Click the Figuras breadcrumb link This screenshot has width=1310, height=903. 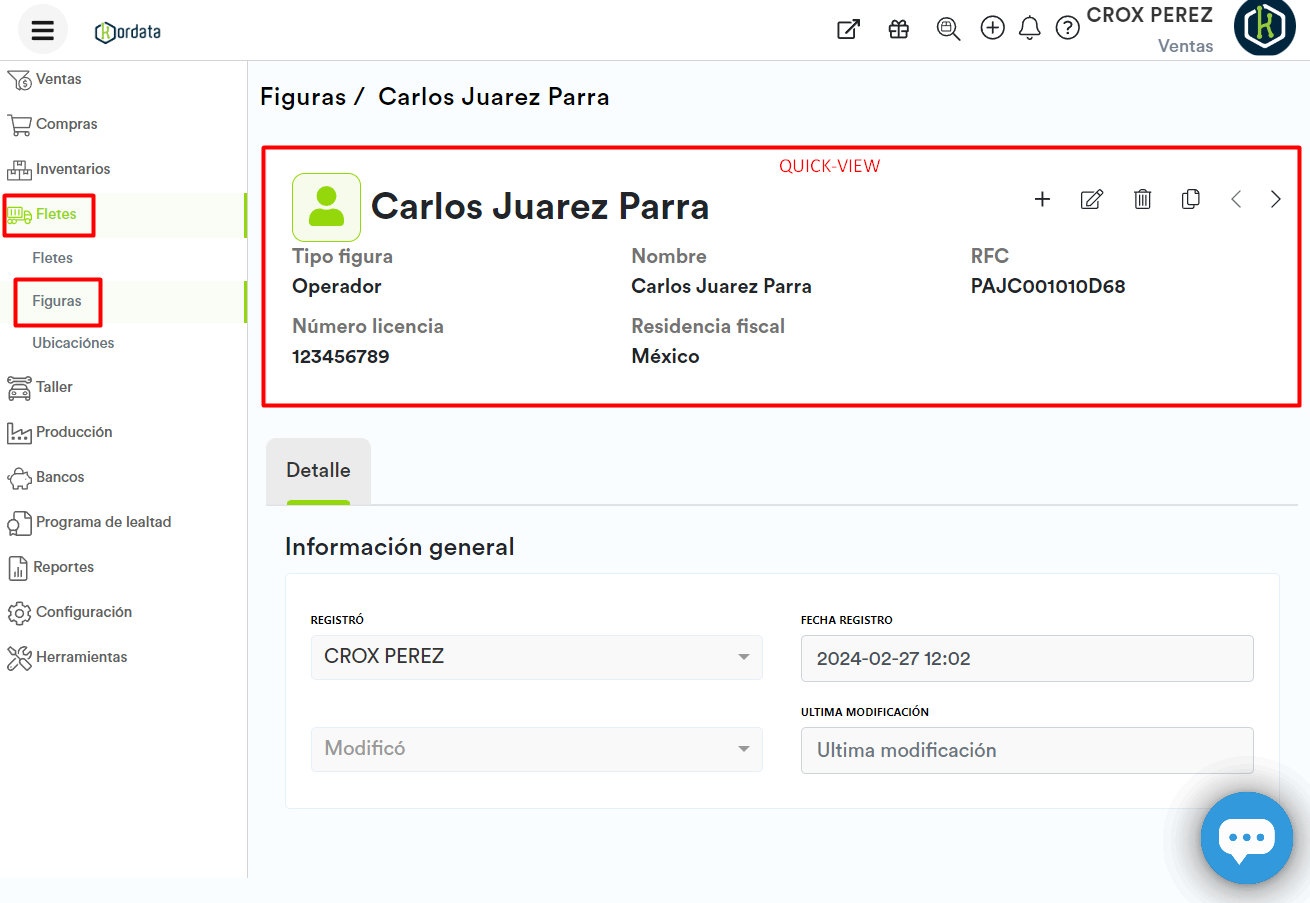coord(301,97)
